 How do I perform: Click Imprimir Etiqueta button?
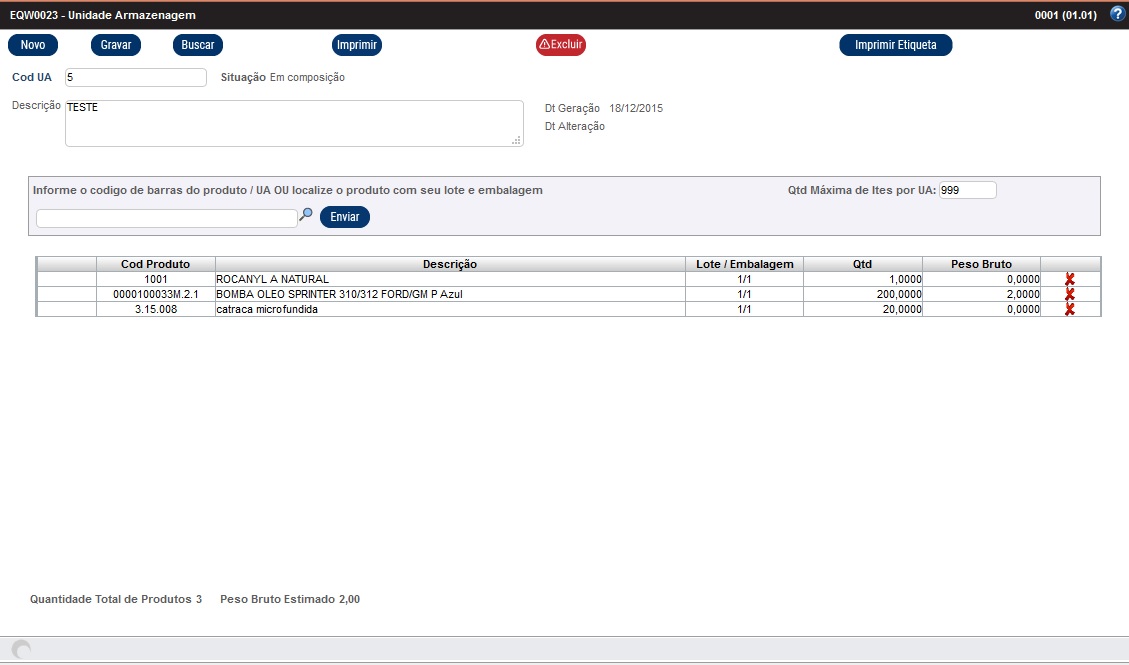(895, 45)
